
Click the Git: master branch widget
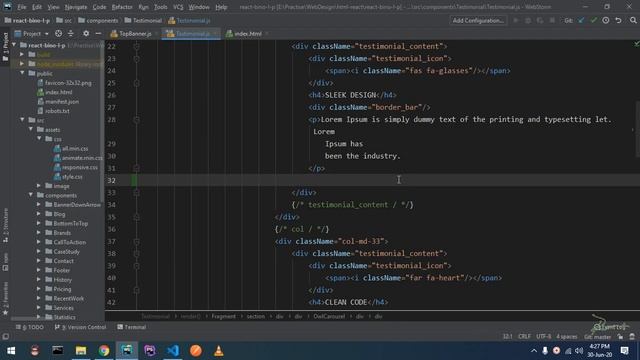[598, 337]
